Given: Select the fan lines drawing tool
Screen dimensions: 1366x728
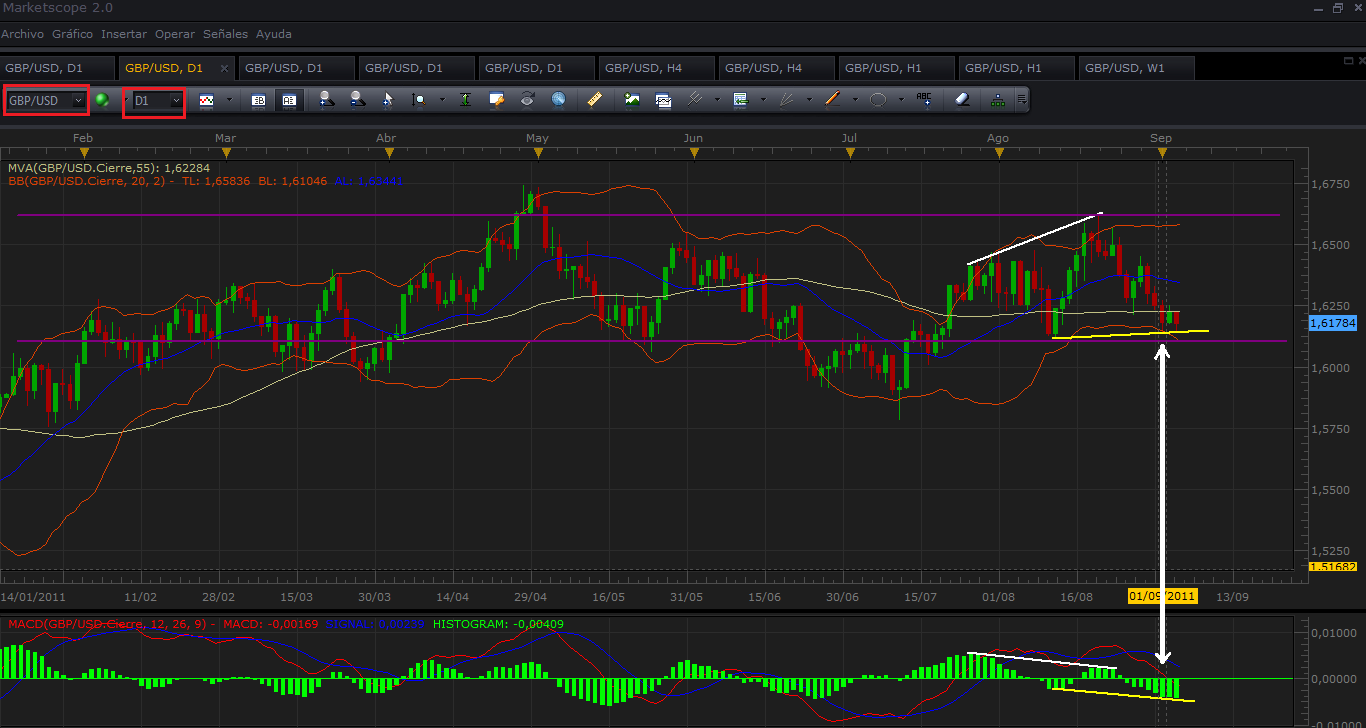Looking at the screenshot, I should [x=786, y=100].
